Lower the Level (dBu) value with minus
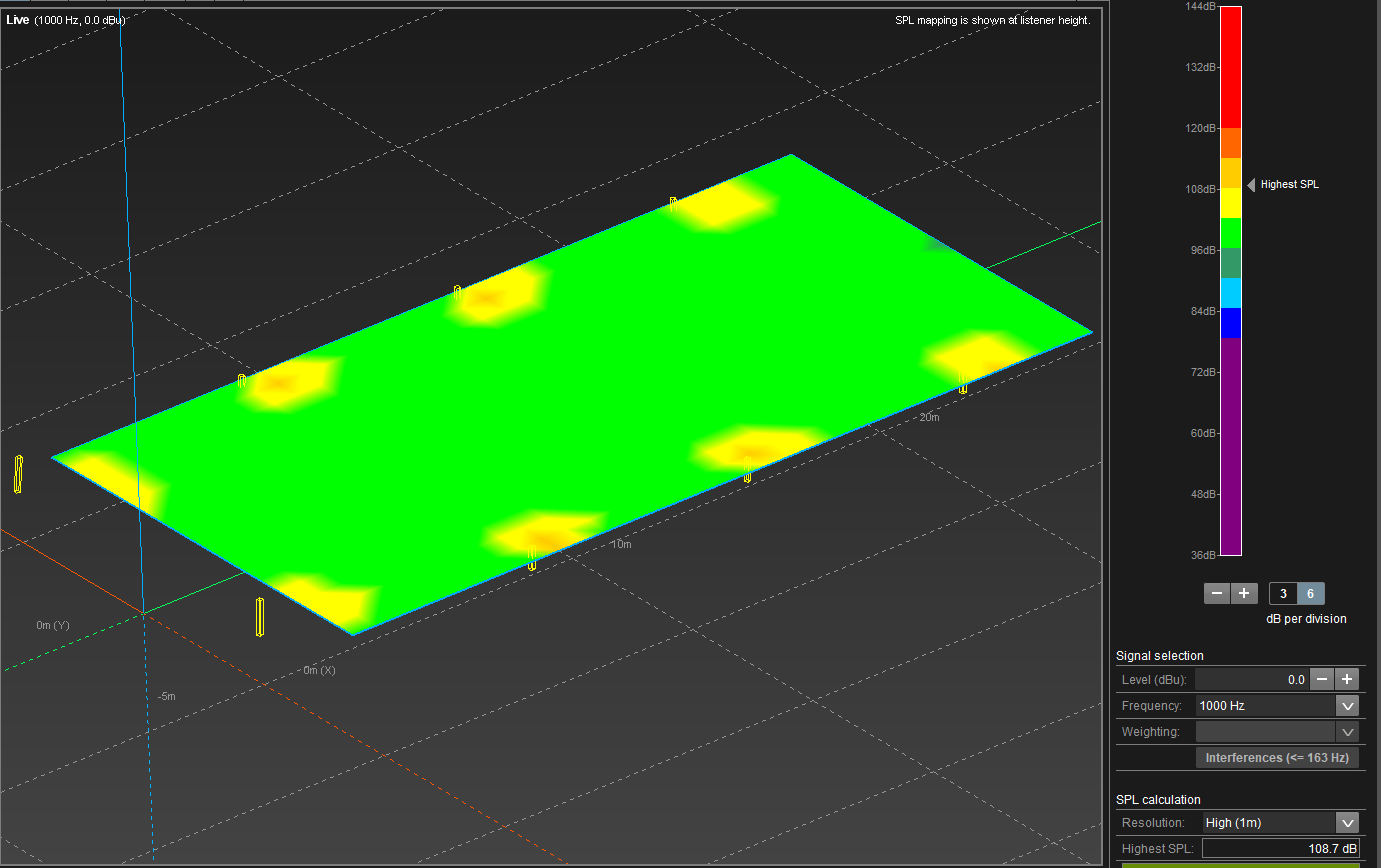Screen dimensions: 1381x868 [x=1322, y=679]
